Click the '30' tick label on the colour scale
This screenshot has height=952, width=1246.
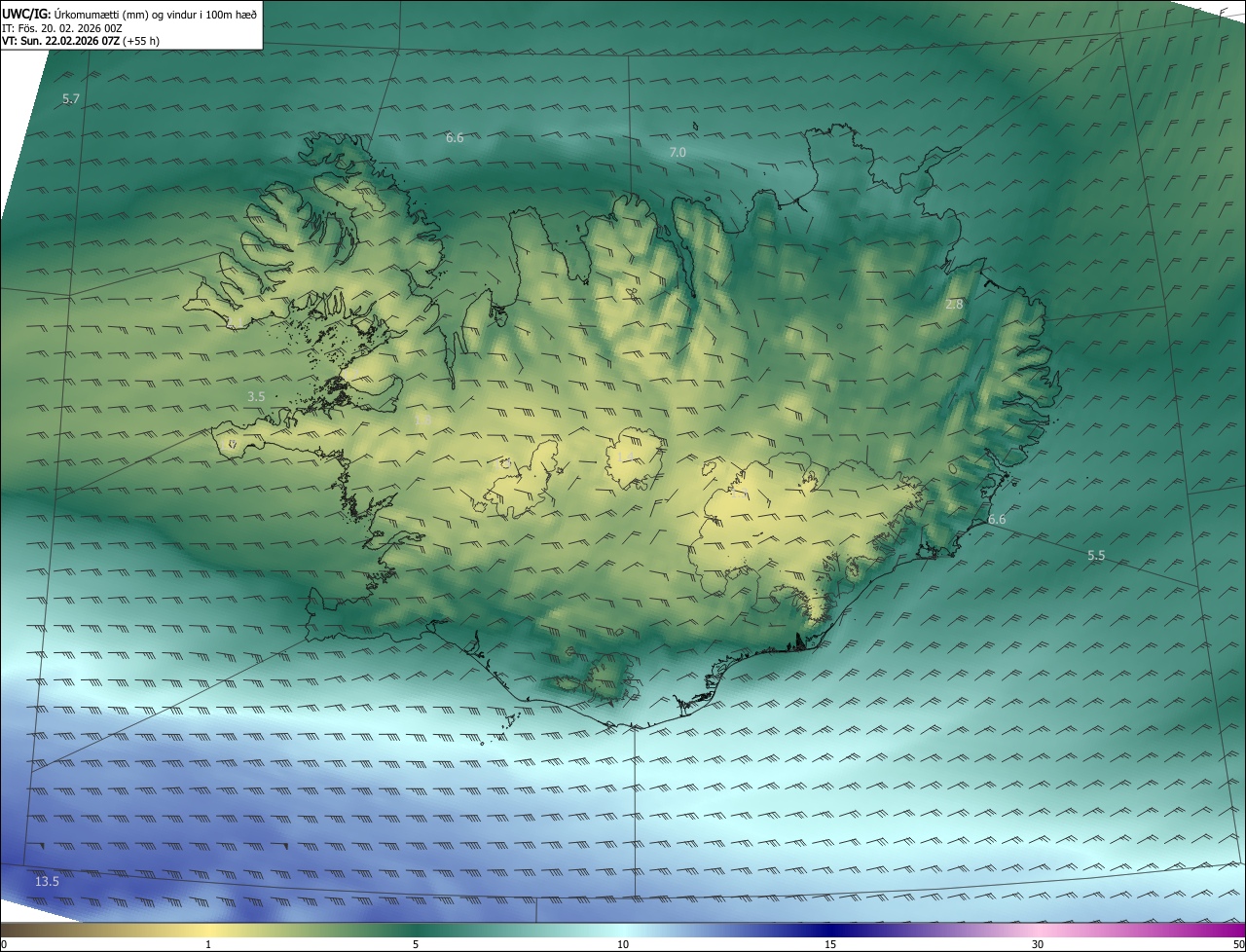coord(1038,945)
